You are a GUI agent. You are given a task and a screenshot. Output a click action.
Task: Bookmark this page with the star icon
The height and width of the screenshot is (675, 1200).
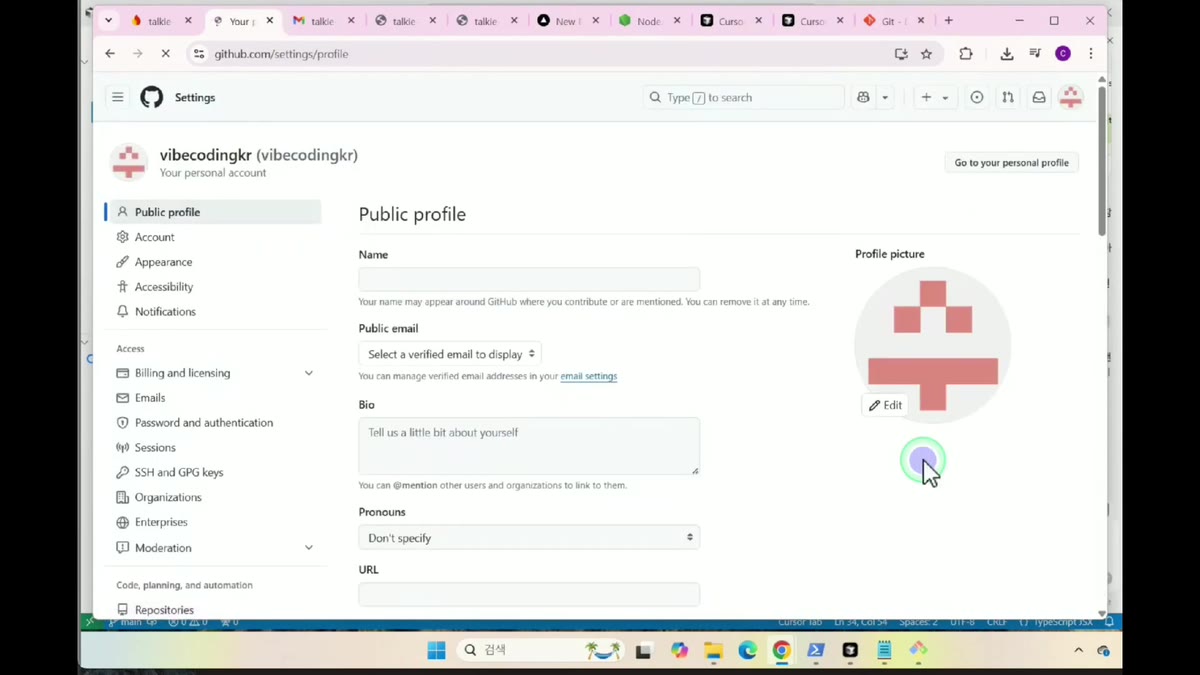[927, 54]
